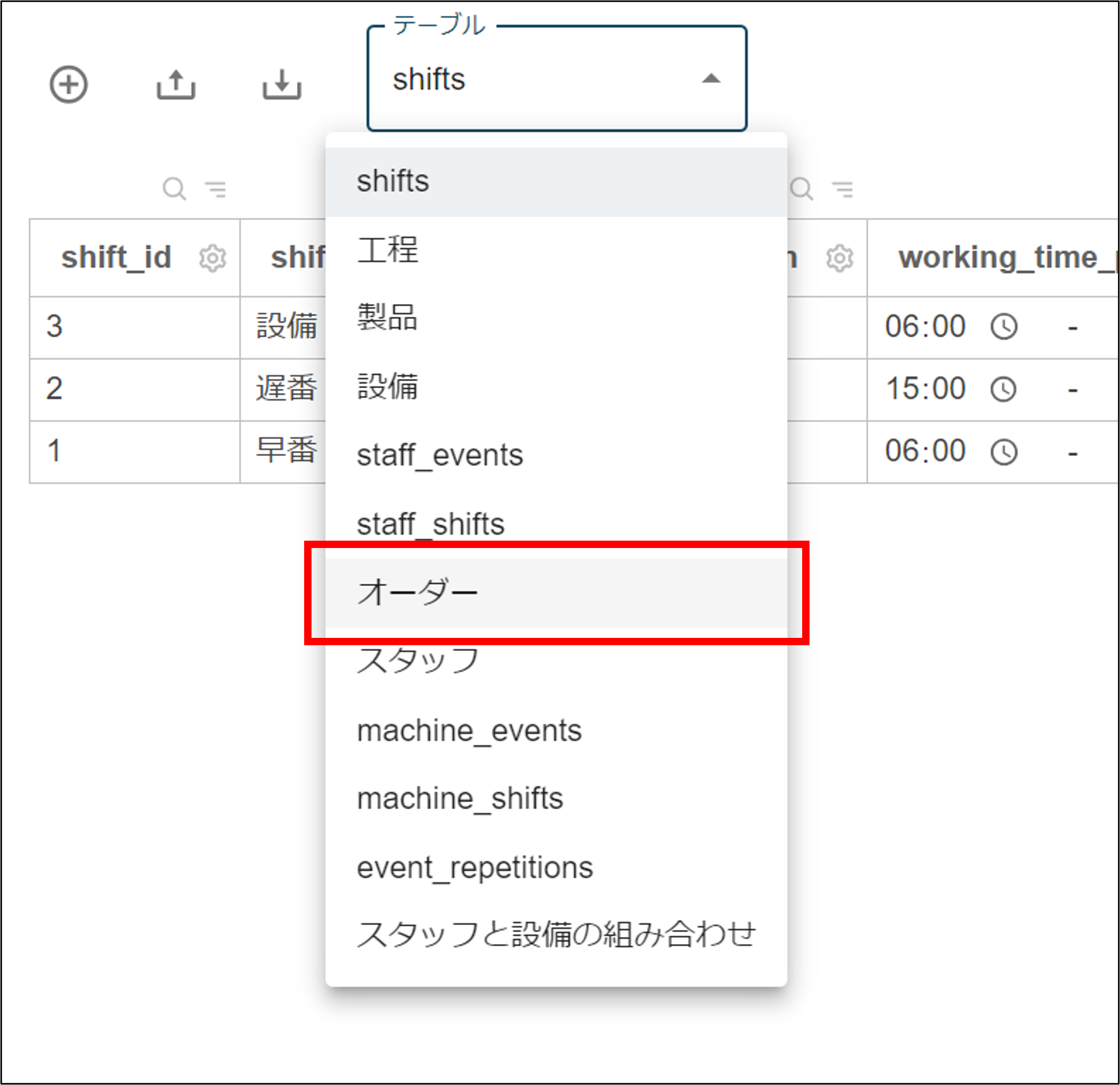Choose machine_events table option
This screenshot has width=1120, height=1085.
tap(556, 730)
